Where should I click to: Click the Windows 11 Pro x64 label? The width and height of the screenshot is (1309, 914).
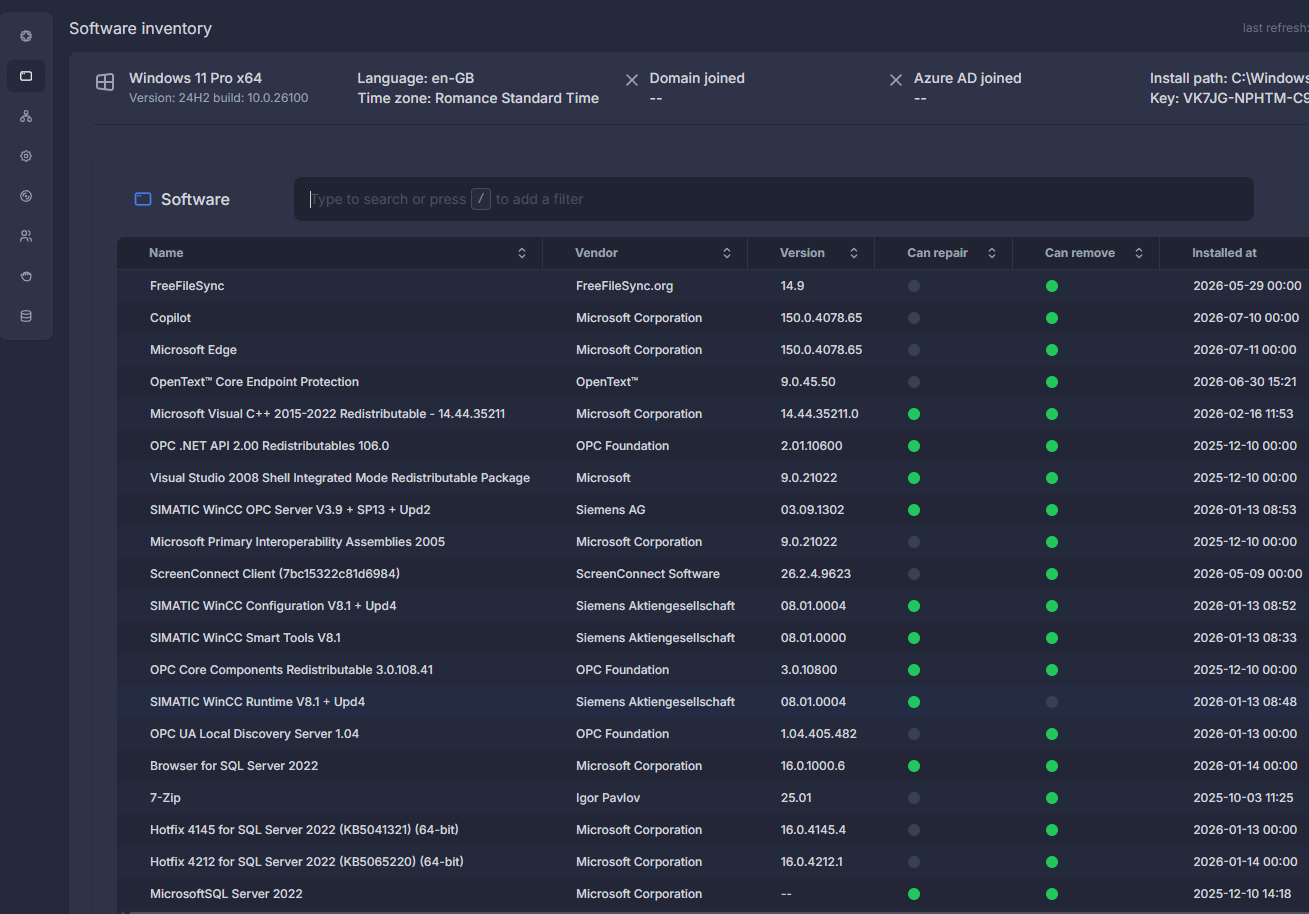tap(195, 78)
